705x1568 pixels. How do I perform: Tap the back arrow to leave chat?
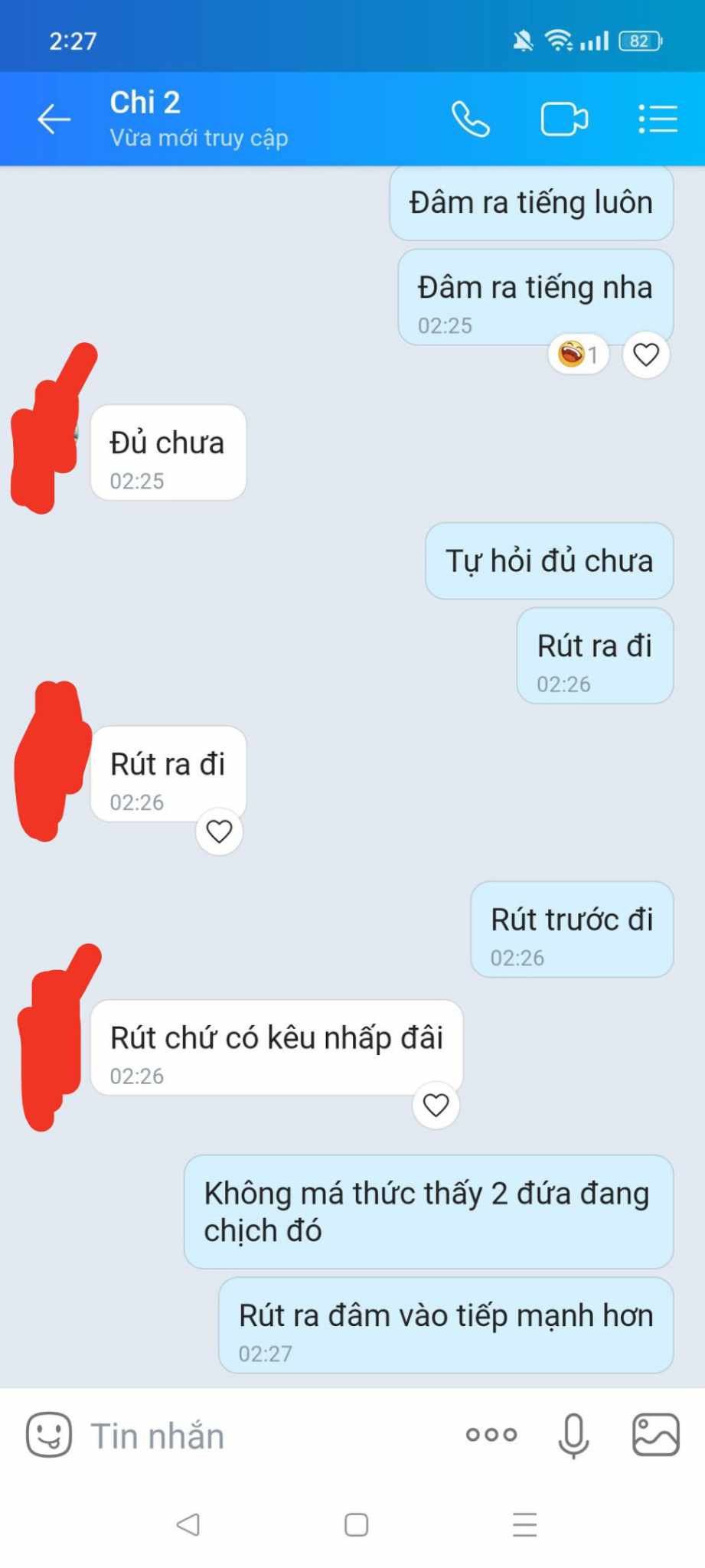pyautogui.click(x=54, y=119)
